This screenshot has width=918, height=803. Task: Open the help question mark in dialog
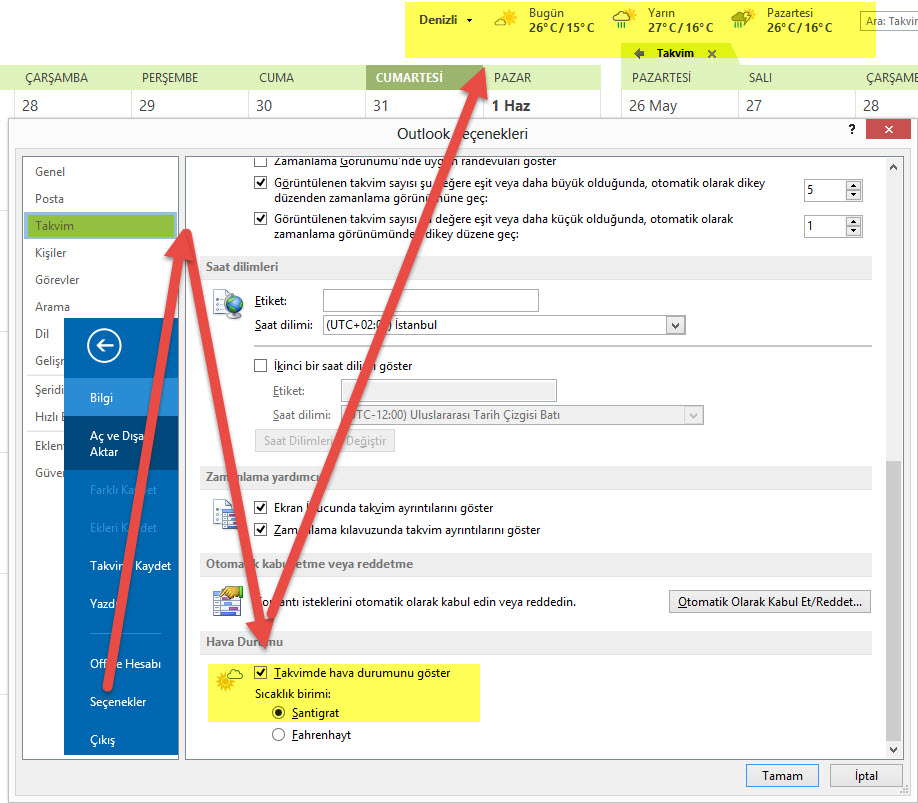click(852, 129)
